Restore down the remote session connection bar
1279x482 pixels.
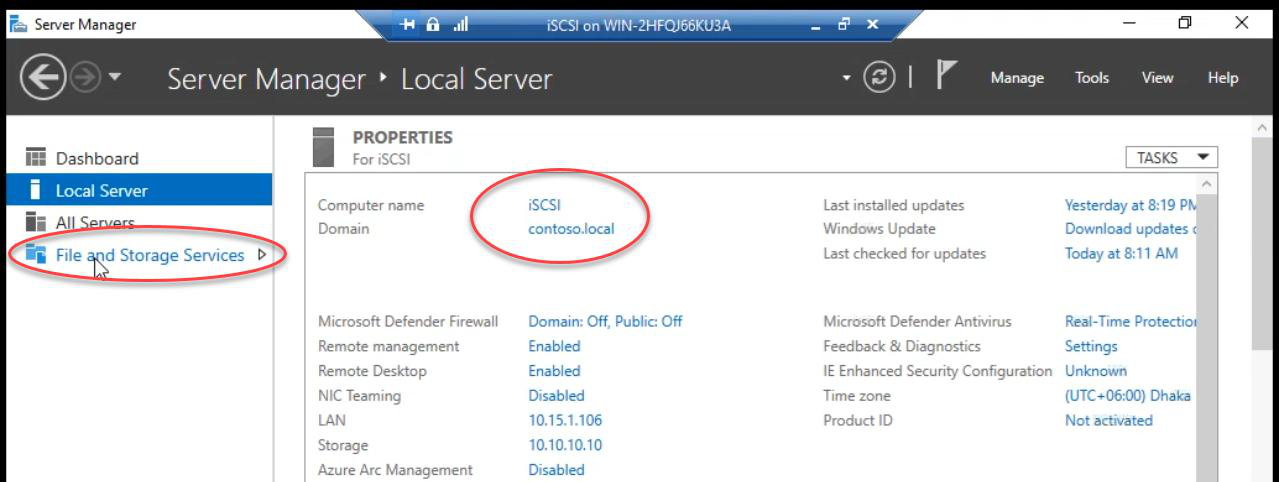843,25
